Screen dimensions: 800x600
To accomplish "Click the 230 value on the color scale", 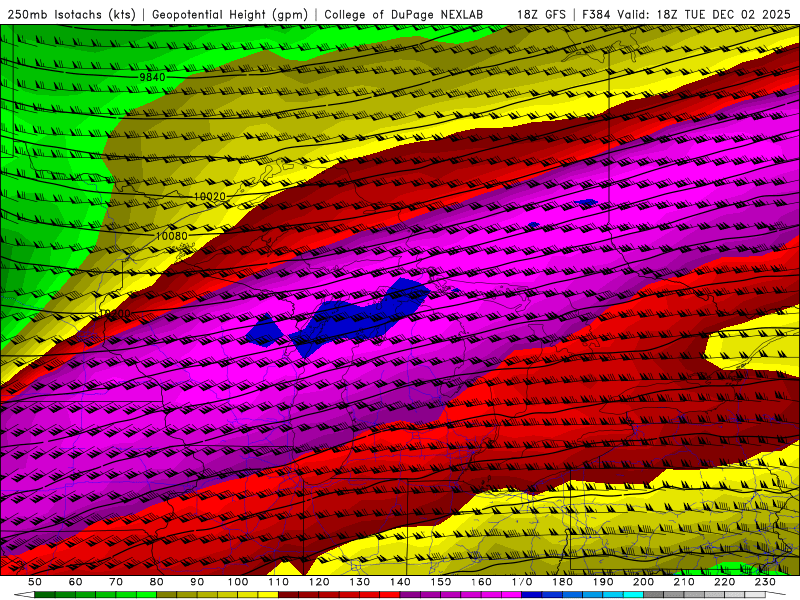I will click(765, 582).
